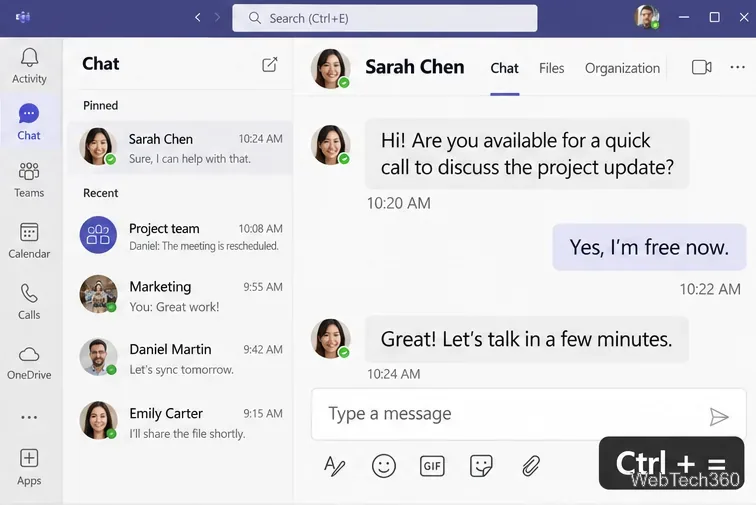Click the 10:22 AM message timestamp
This screenshot has height=505, width=756.
tap(710, 289)
